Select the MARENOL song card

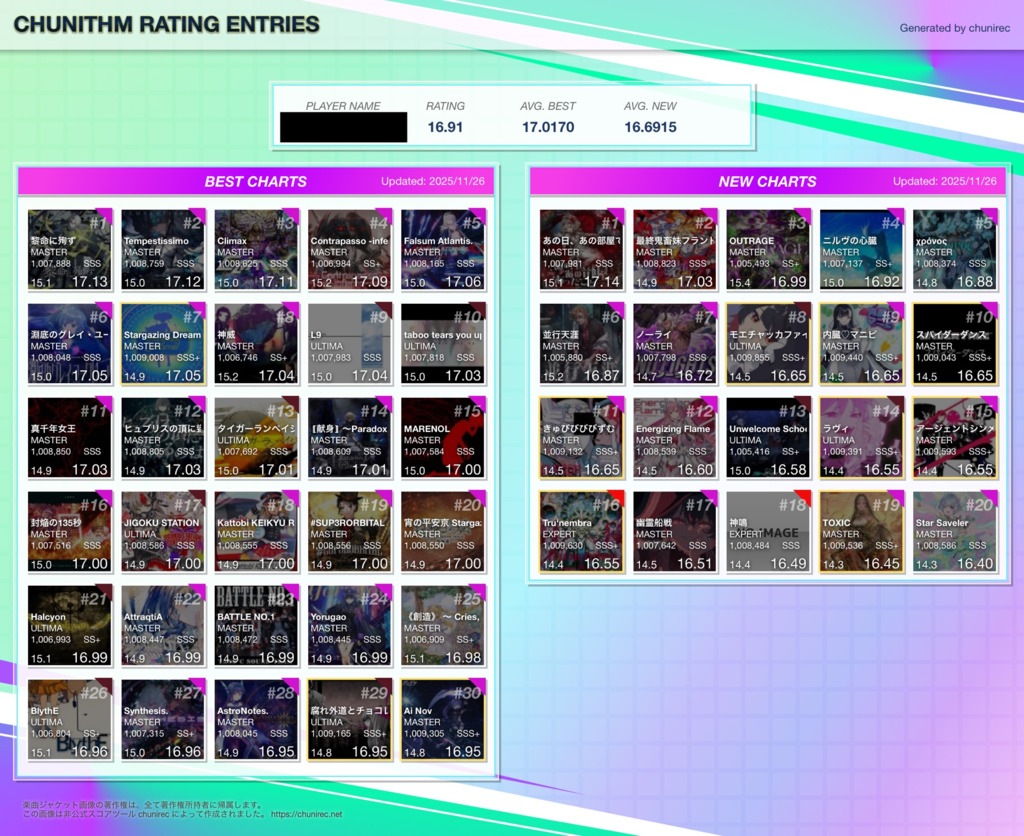[443, 438]
